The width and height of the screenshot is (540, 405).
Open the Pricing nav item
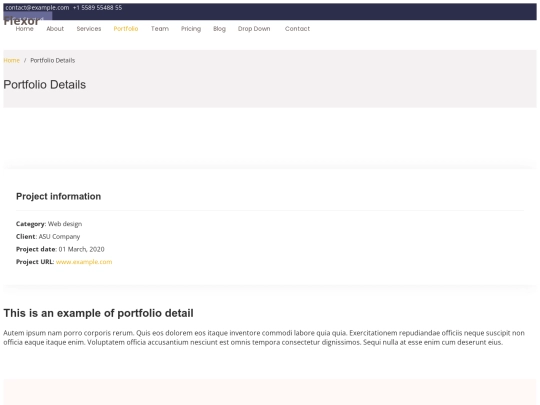[x=191, y=29]
